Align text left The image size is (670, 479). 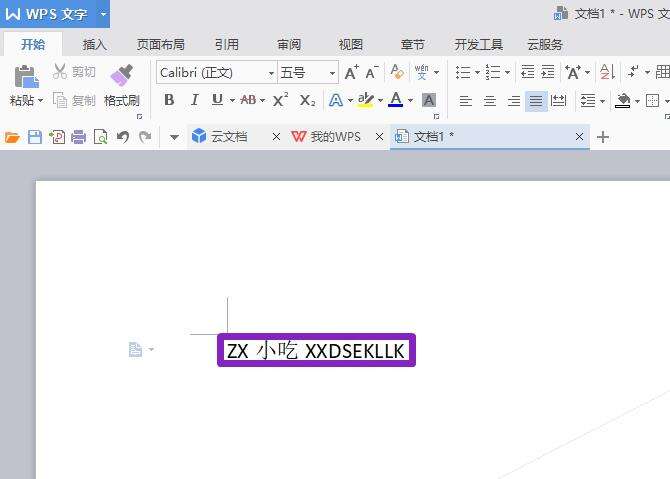point(466,101)
